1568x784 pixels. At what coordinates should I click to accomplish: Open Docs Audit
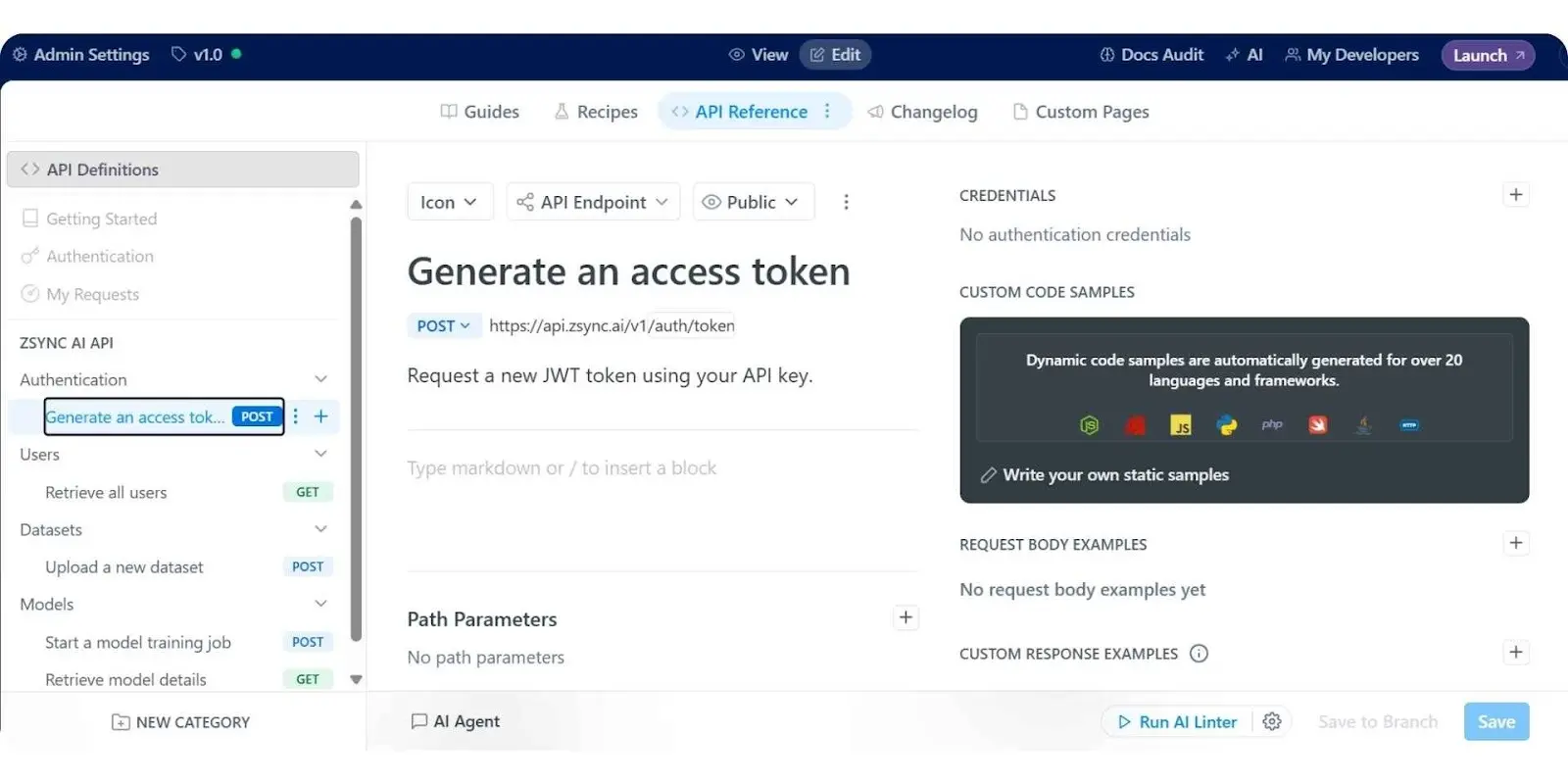(x=1151, y=55)
